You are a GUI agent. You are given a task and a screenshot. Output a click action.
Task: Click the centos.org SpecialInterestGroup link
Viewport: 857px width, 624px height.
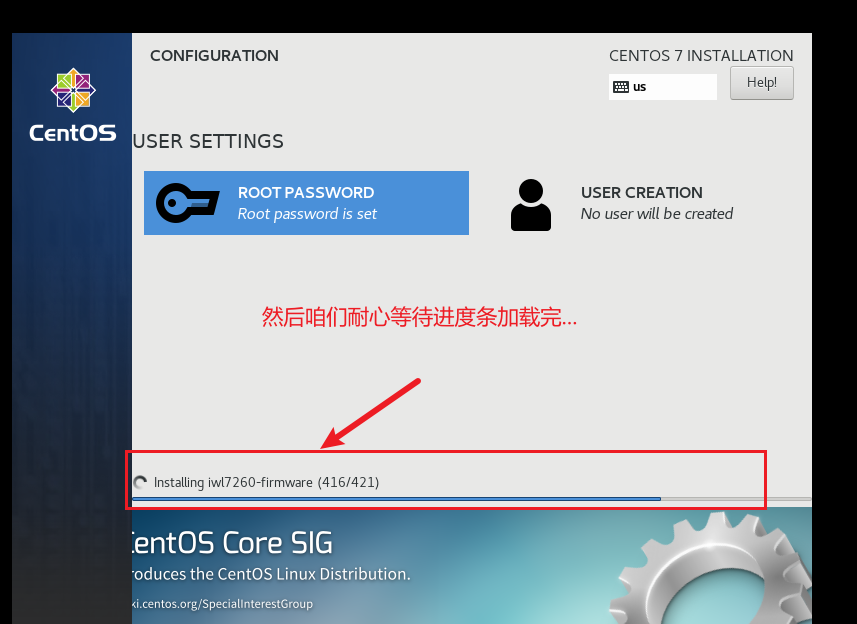[x=222, y=604]
